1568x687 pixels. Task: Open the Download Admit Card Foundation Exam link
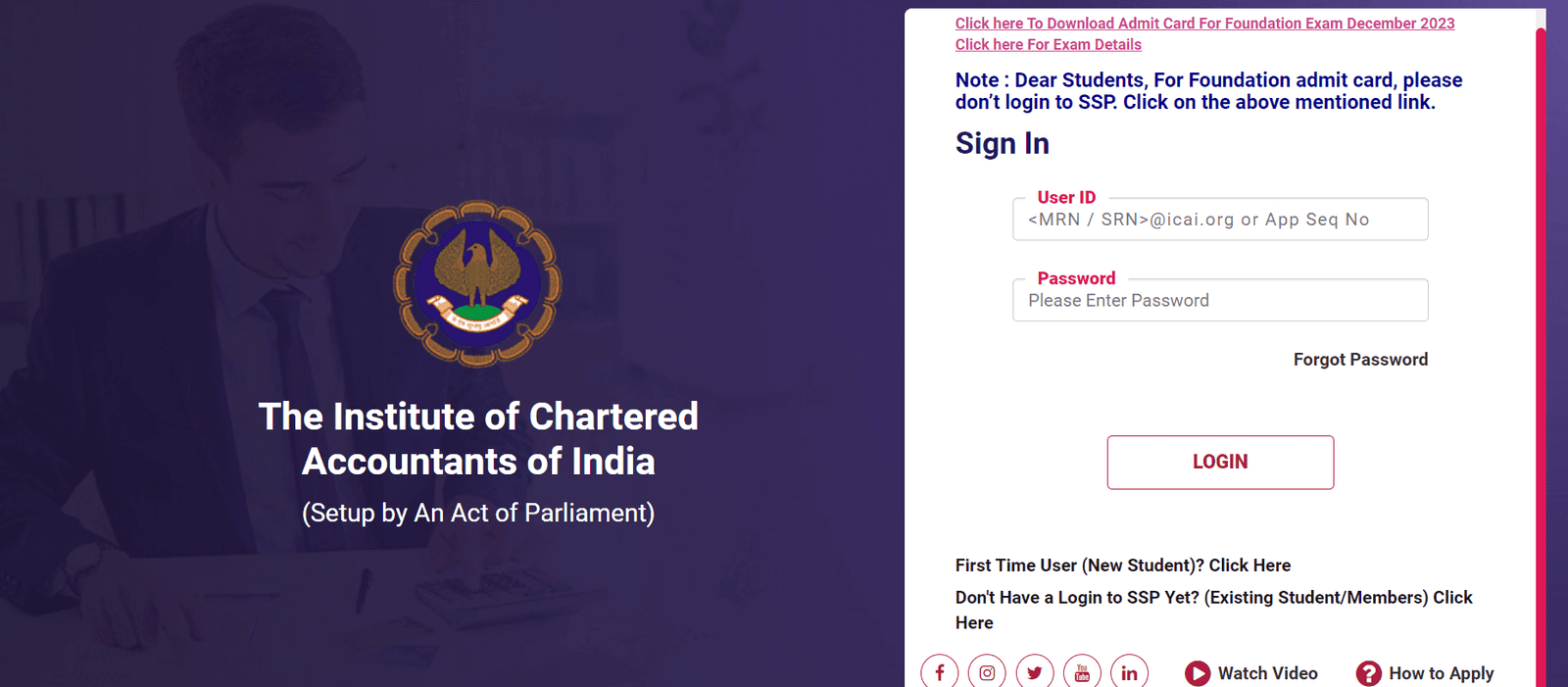click(x=1204, y=24)
